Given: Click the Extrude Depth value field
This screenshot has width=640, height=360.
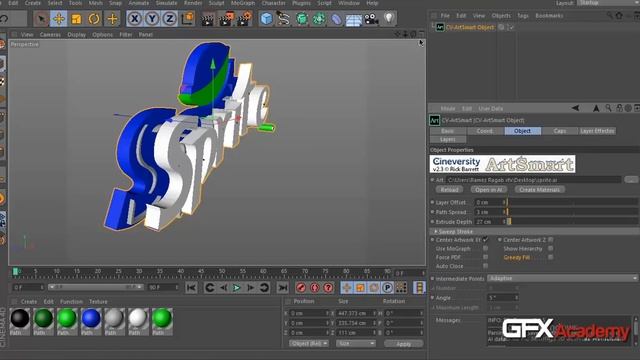Looking at the screenshot, I should tap(490, 222).
